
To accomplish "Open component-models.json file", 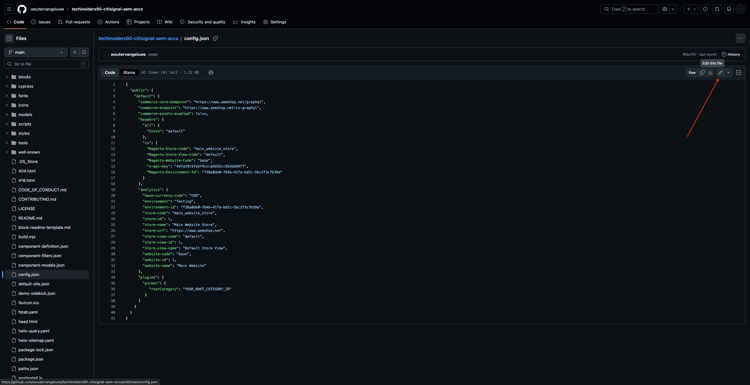I will 41,265.
